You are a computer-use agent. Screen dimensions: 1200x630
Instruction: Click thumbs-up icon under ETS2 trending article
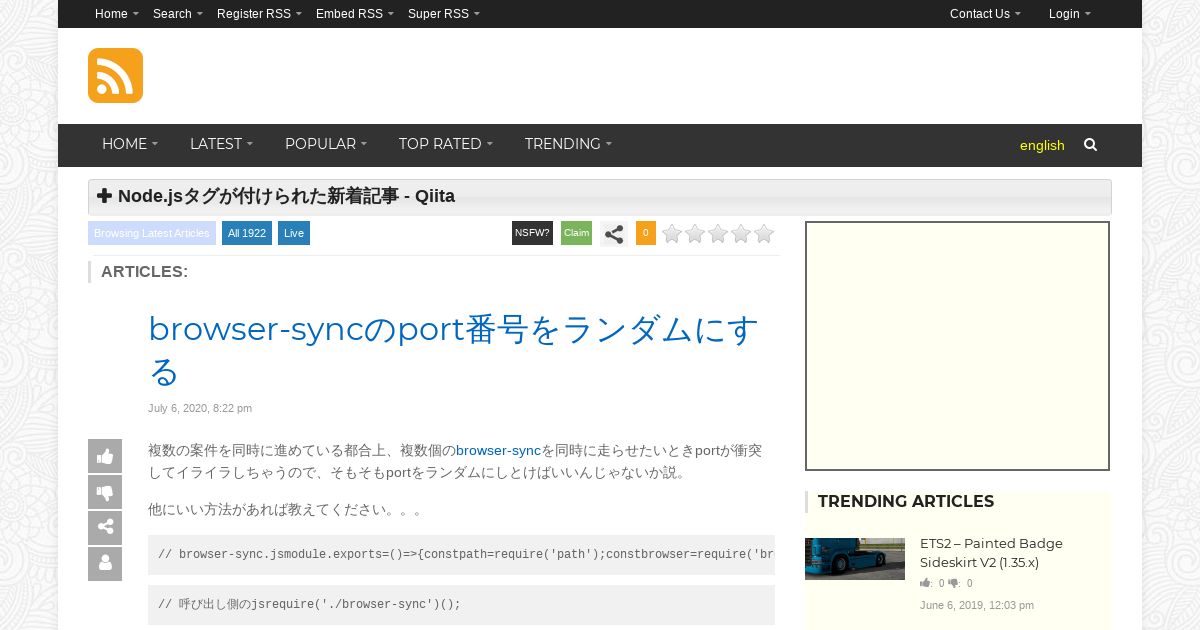pyautogui.click(x=925, y=583)
